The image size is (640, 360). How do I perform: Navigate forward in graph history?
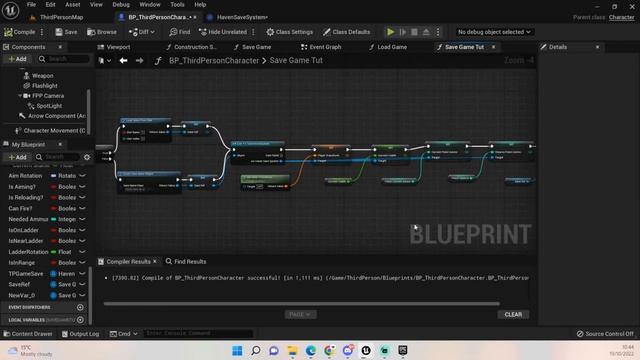[x=140, y=60]
